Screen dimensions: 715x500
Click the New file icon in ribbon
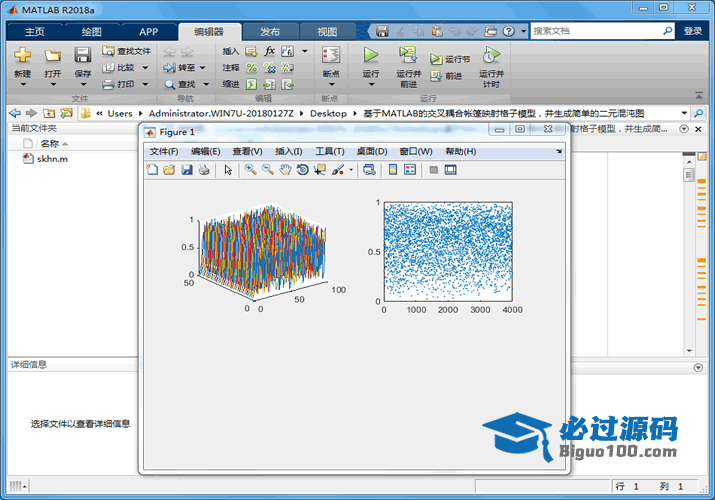tap(22, 56)
